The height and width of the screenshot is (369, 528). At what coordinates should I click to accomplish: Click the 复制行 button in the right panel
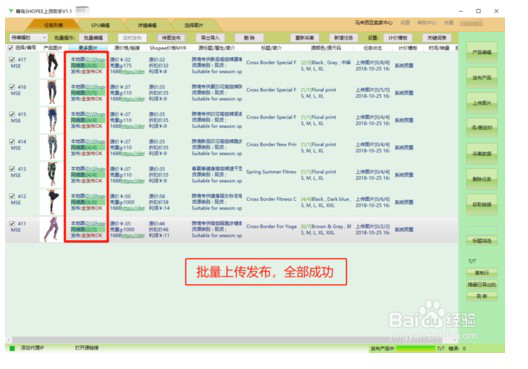(482, 272)
